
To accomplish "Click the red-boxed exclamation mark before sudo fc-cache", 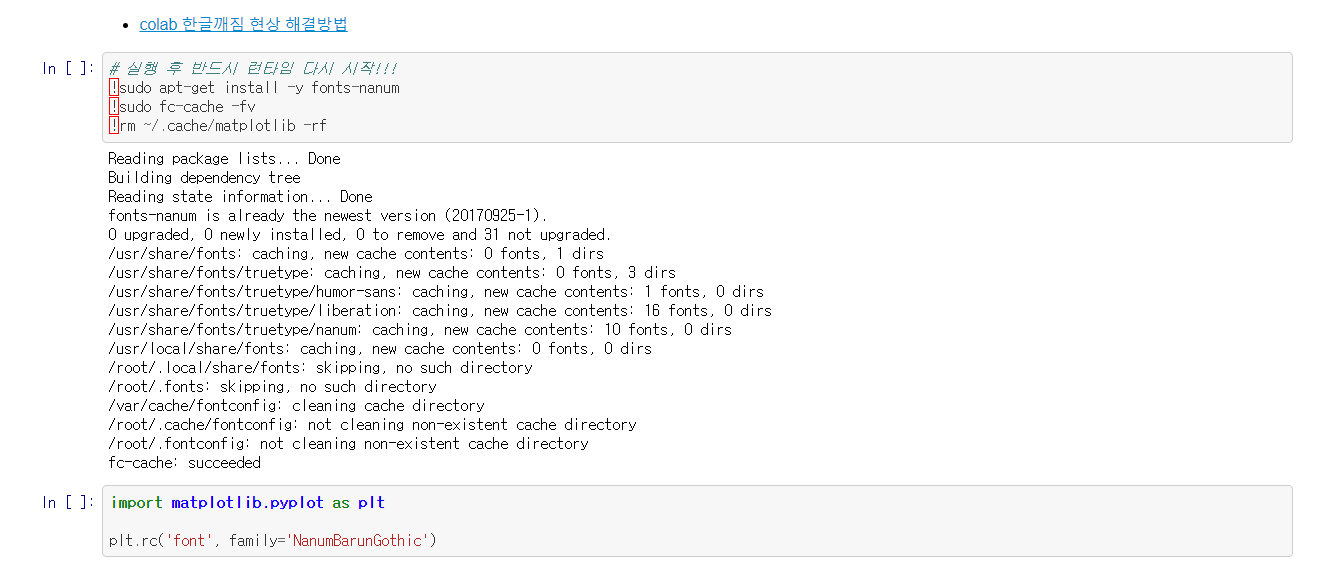I will click(x=114, y=106).
